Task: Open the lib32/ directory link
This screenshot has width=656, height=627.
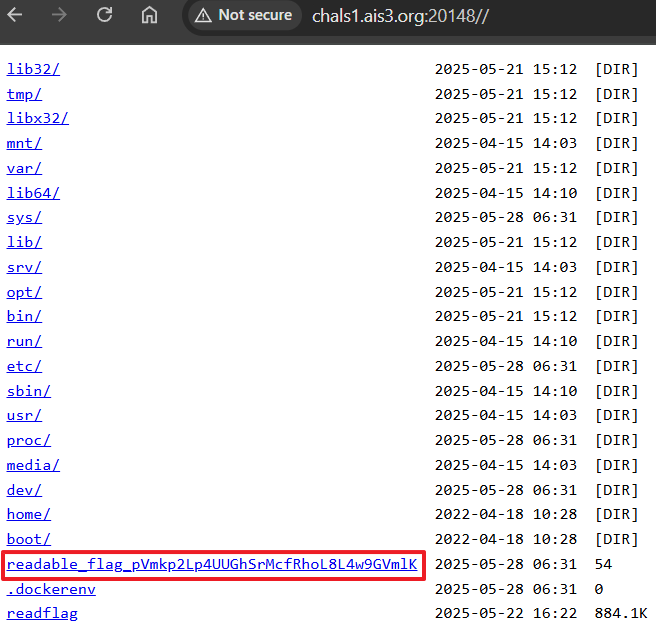Action: point(33,69)
